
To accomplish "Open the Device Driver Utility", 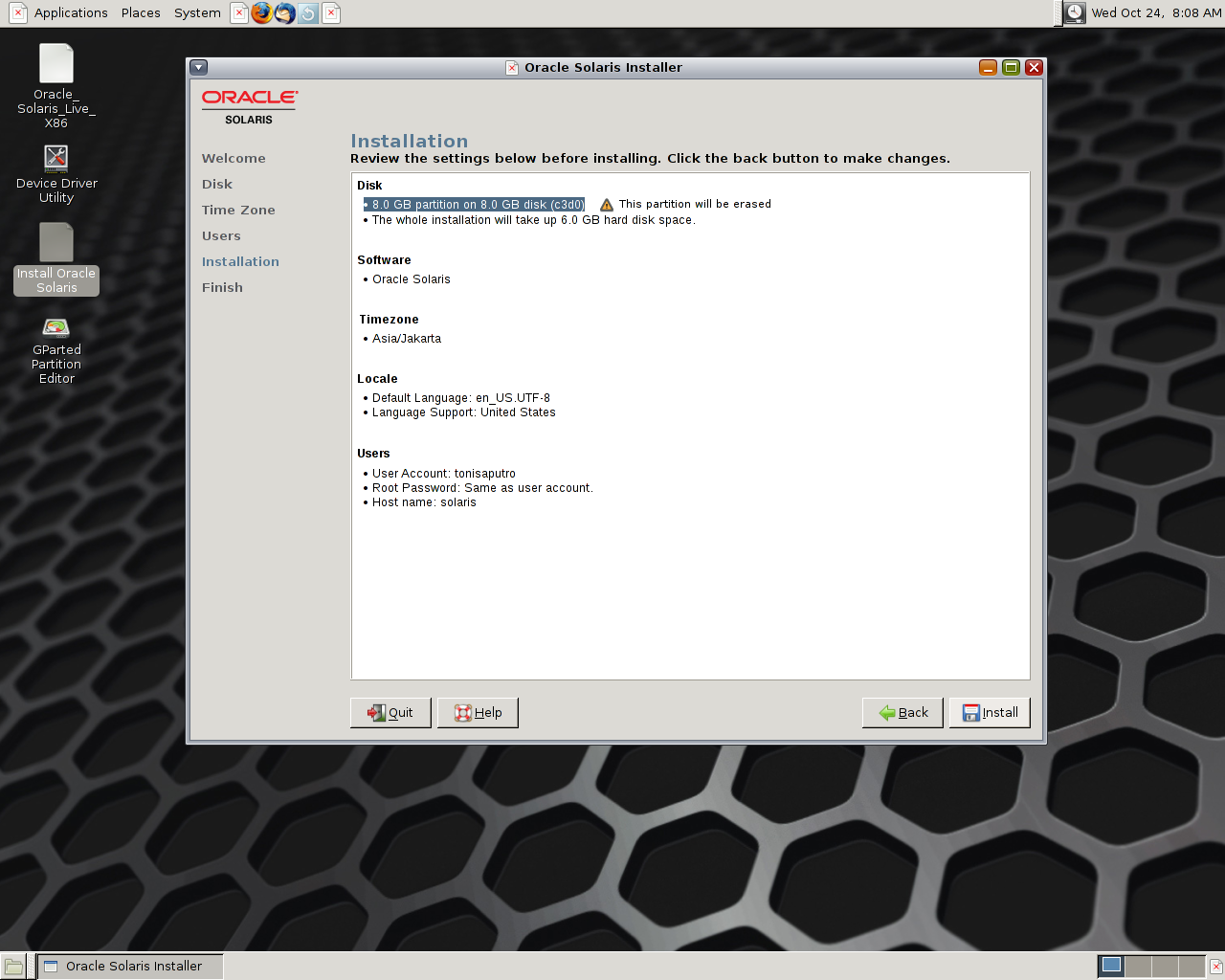I will [56, 158].
